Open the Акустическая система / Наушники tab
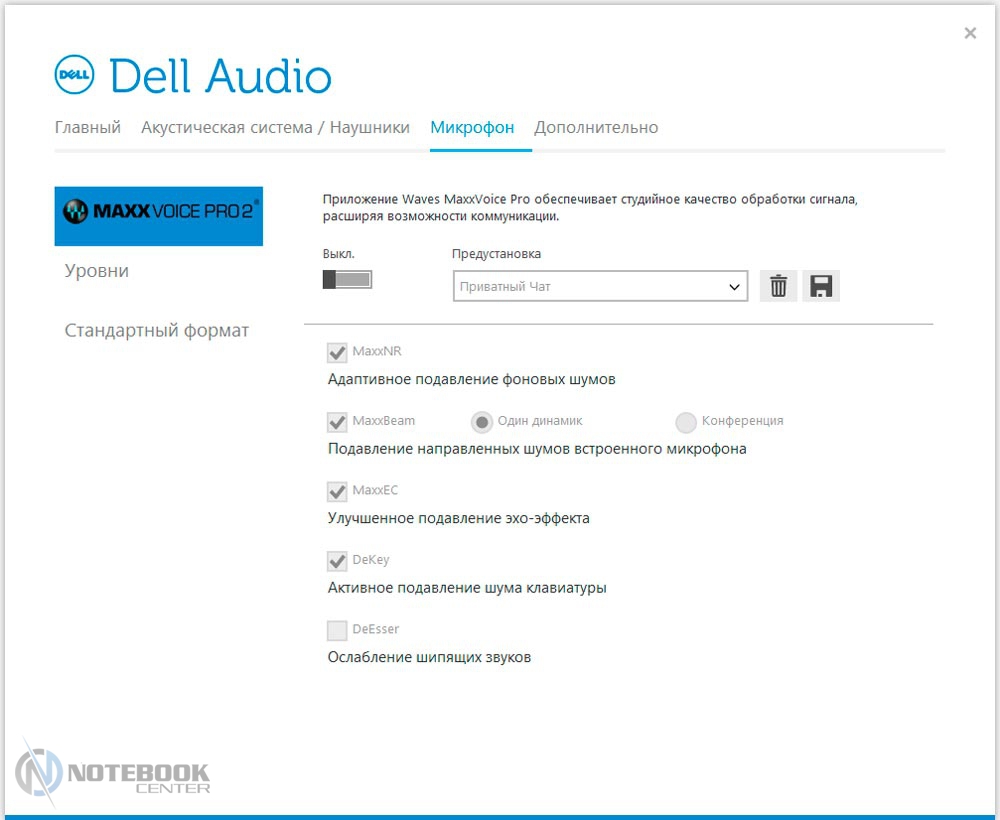 pyautogui.click(x=275, y=127)
